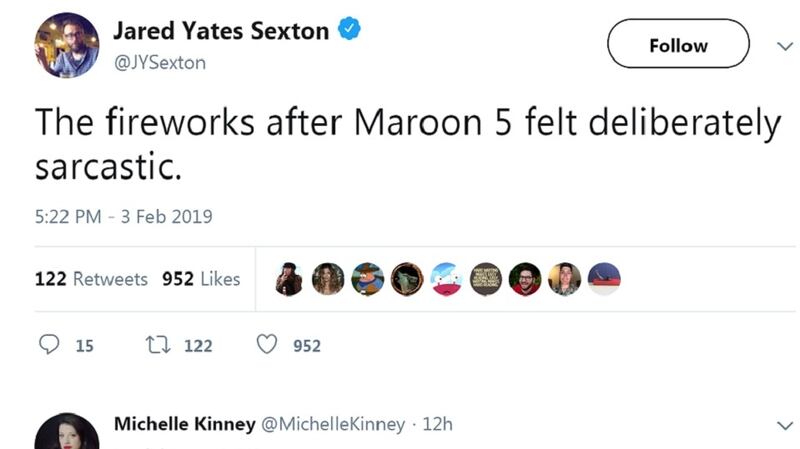Click the Michelle Kinney name on the reply
This screenshot has width=800, height=449.
(x=185, y=424)
